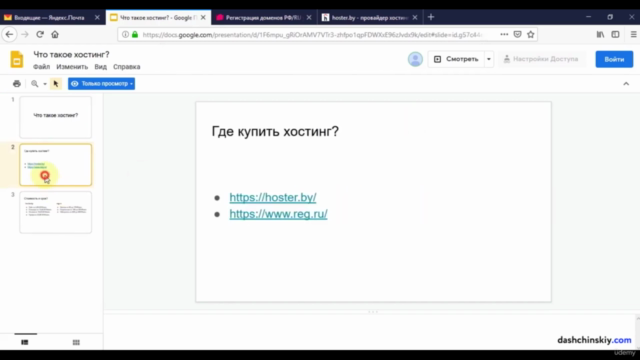Click the browser Back arrow

tap(9, 35)
